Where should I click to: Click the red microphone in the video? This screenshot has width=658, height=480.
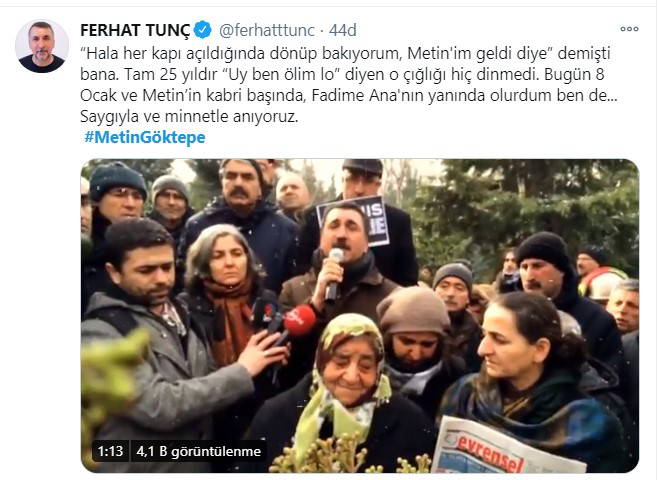(298, 322)
